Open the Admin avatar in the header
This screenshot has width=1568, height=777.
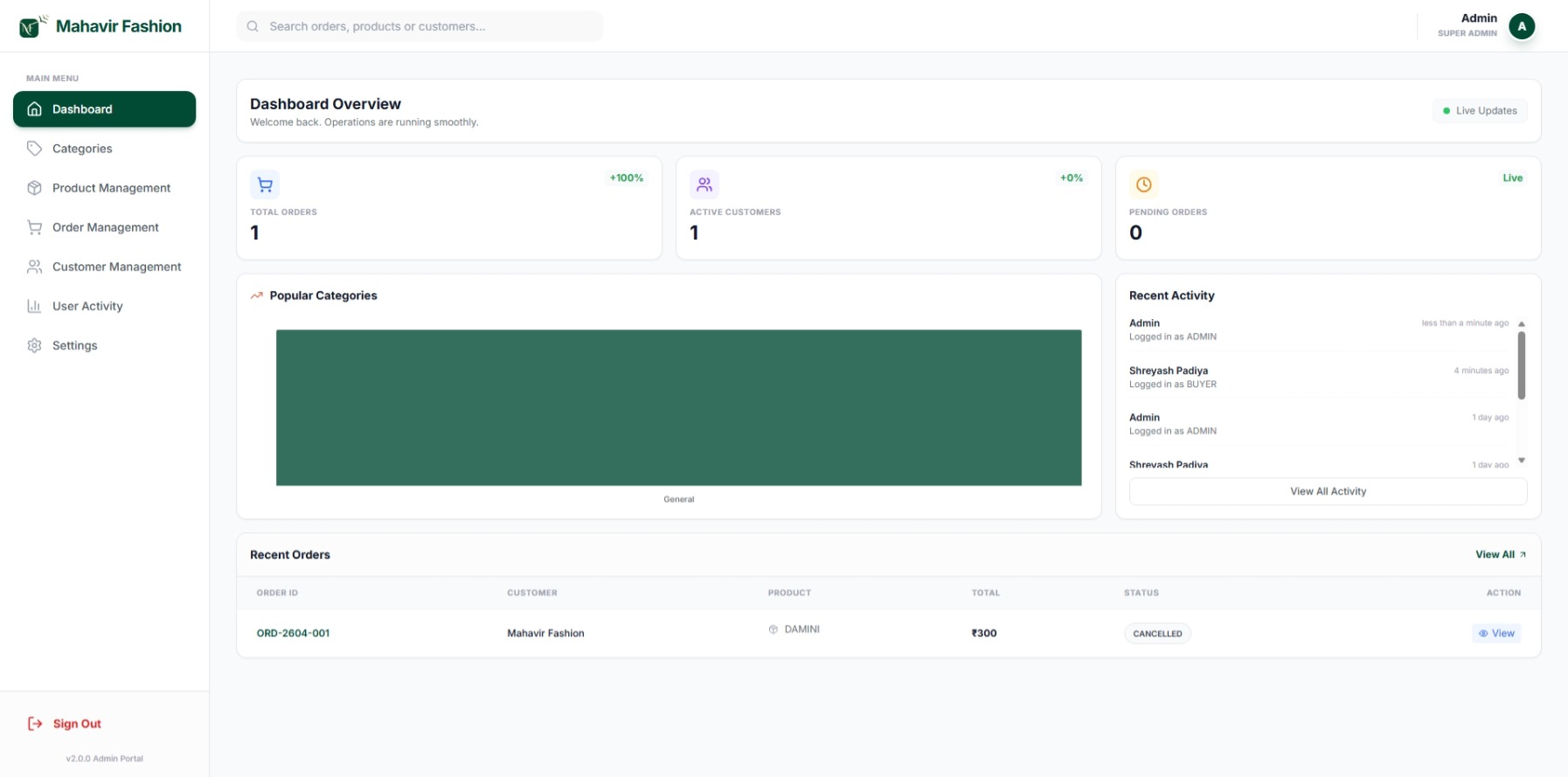[x=1521, y=26]
